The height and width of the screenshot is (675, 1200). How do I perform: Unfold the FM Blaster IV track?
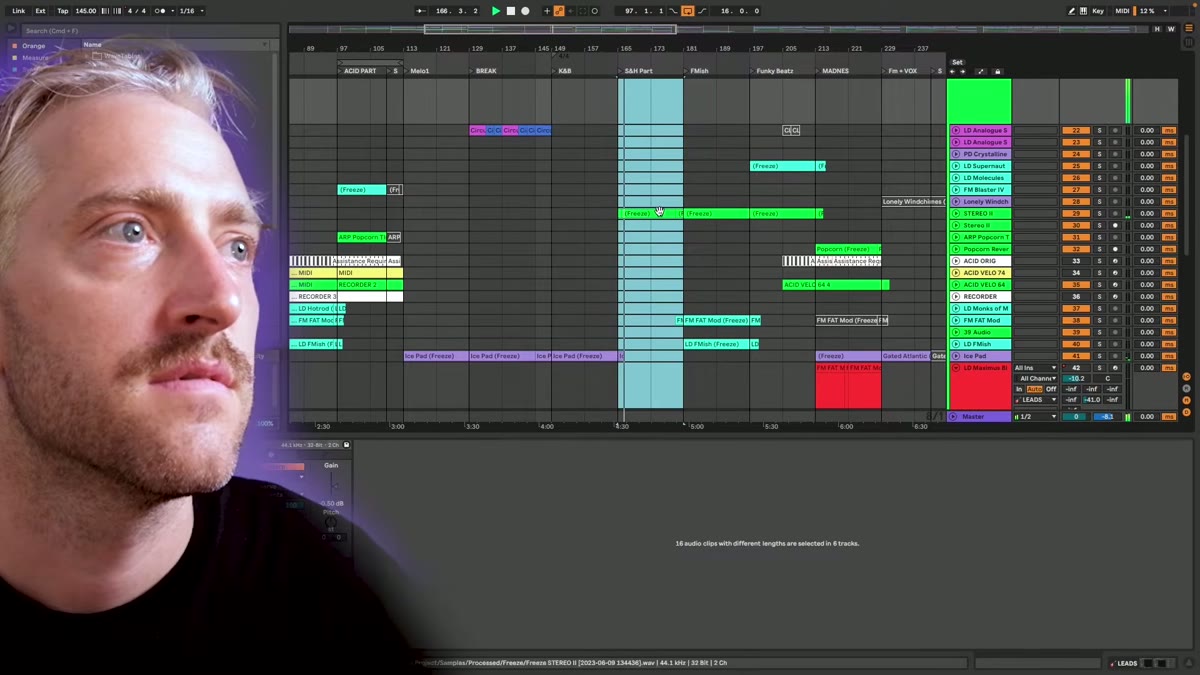point(956,190)
